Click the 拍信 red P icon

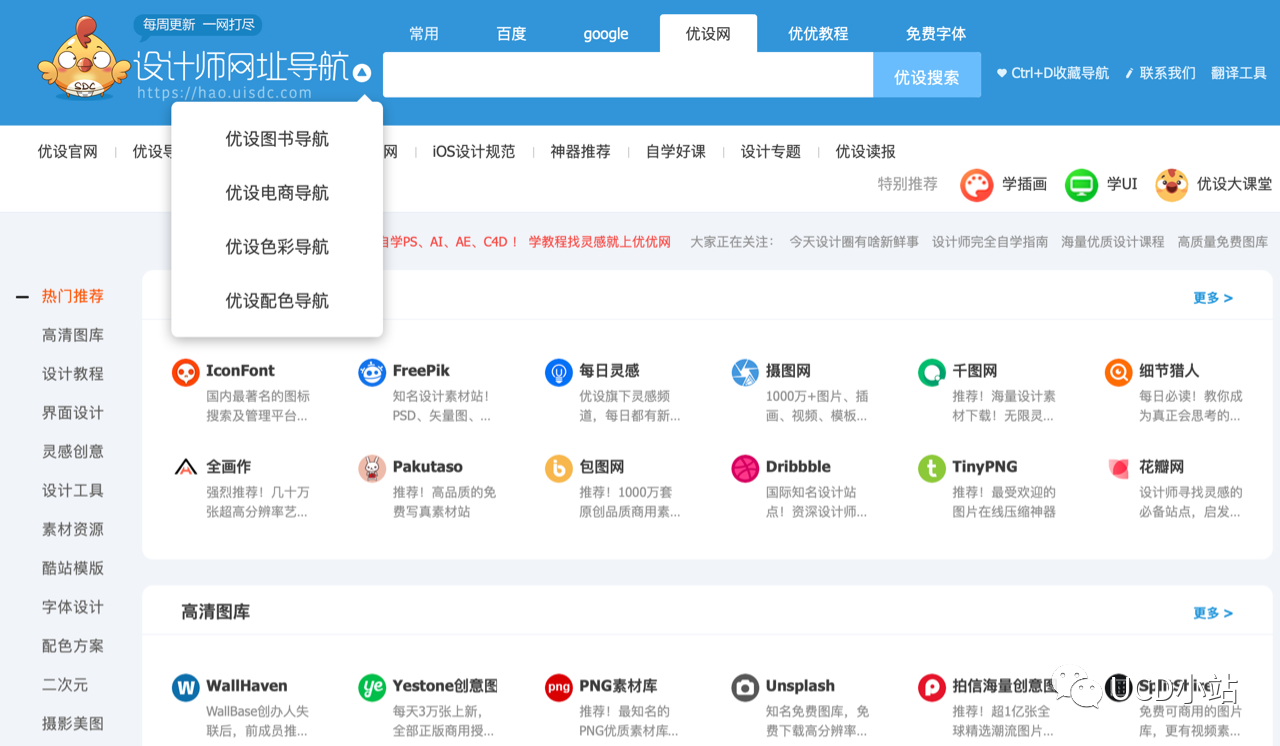[932, 688]
